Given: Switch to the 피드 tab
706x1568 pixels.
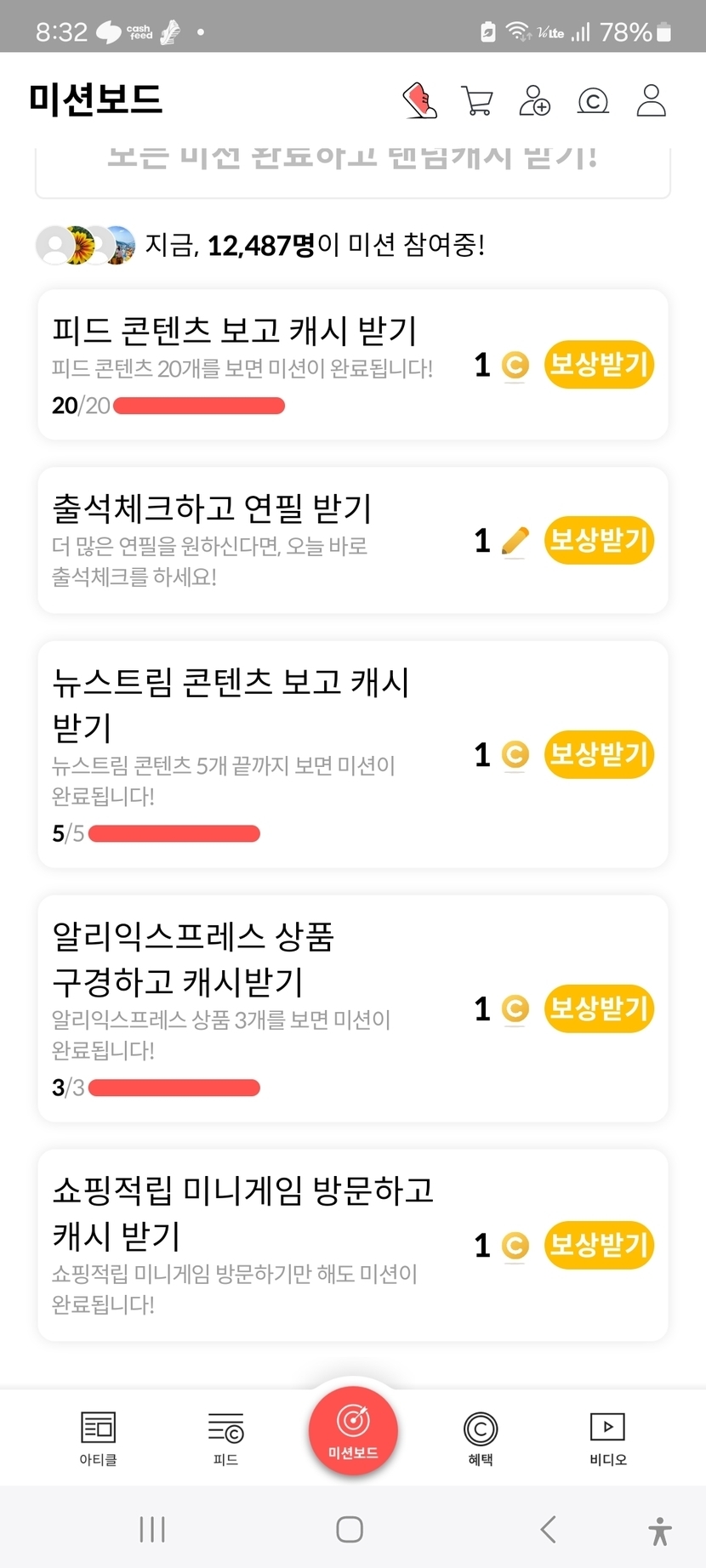Looking at the screenshot, I should tap(225, 1438).
